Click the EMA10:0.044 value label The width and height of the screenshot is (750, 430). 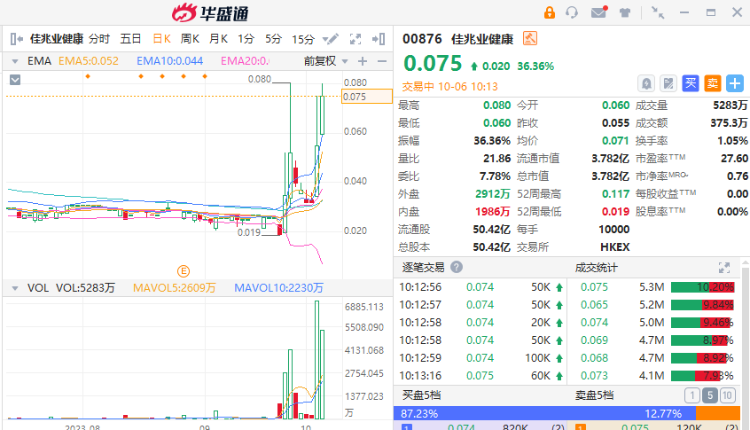tap(170, 61)
